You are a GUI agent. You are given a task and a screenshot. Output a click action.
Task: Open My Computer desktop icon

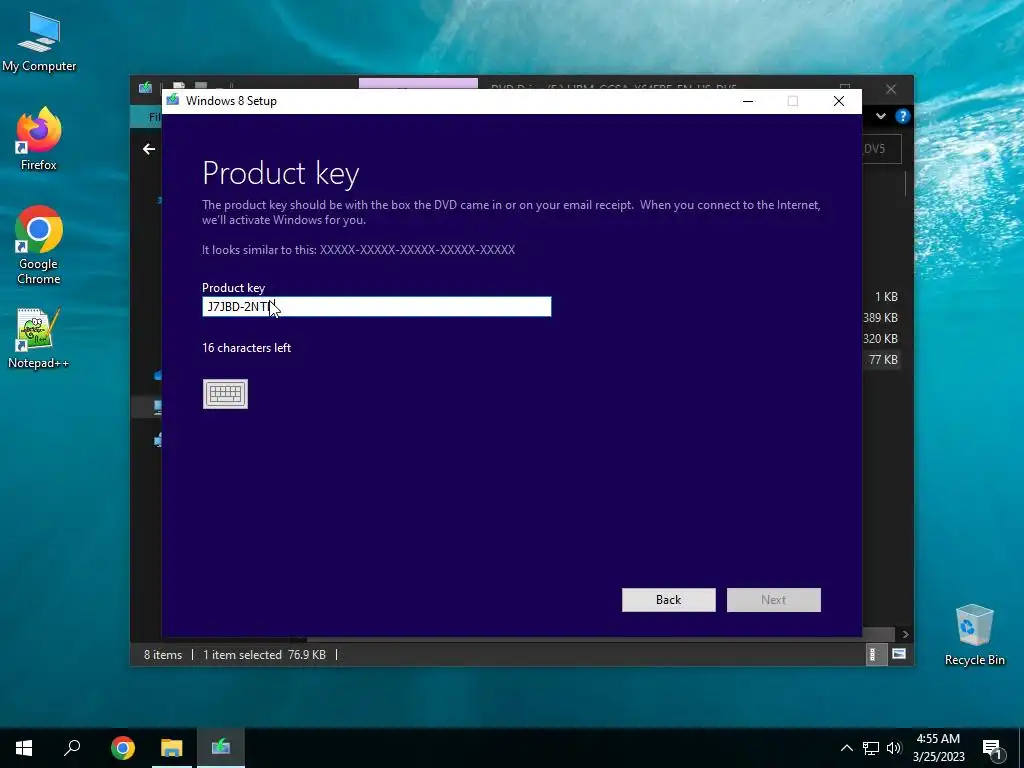39,42
